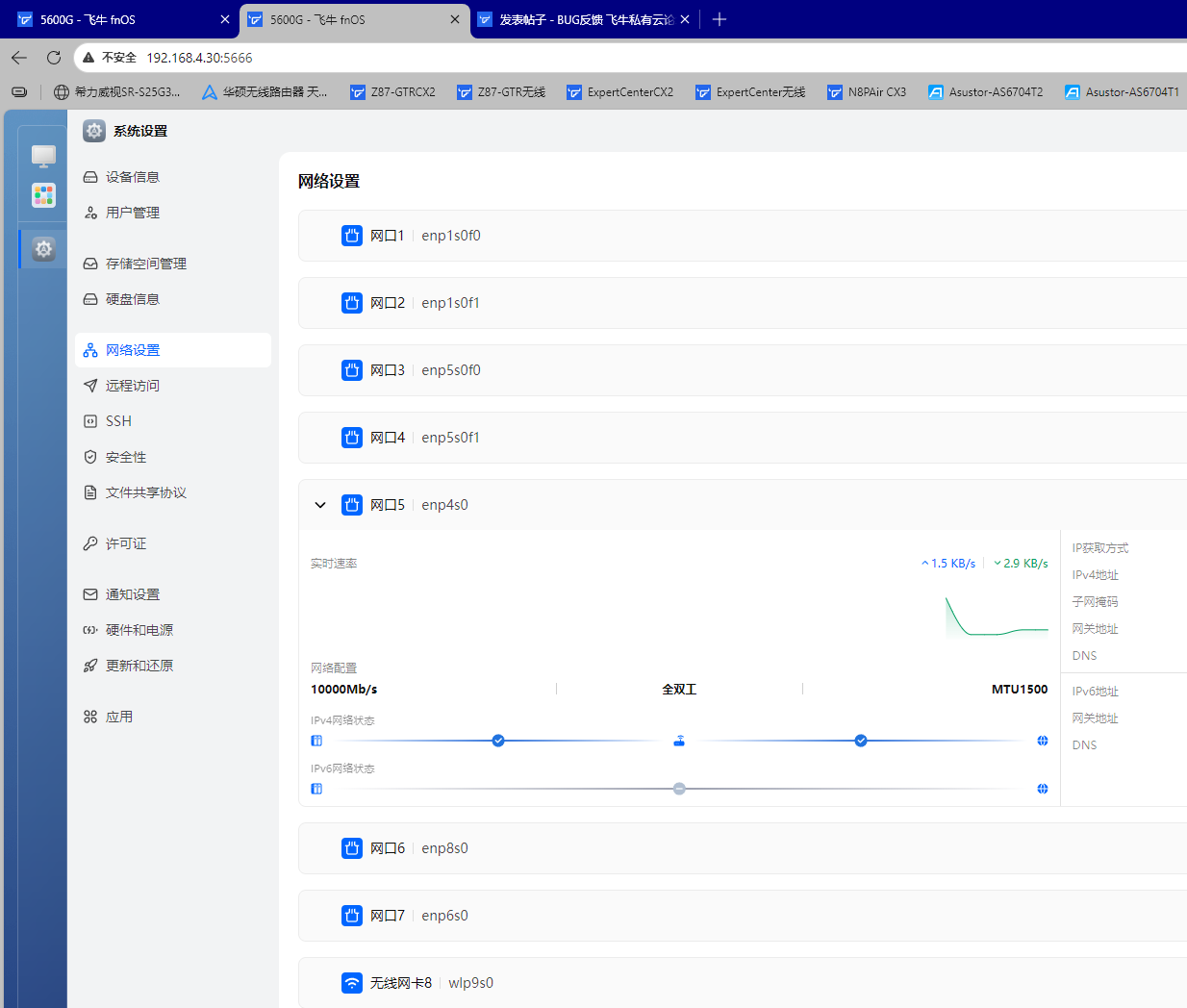Open the app center colorful grid icon
This screenshot has width=1187, height=1008.
click(x=43, y=195)
